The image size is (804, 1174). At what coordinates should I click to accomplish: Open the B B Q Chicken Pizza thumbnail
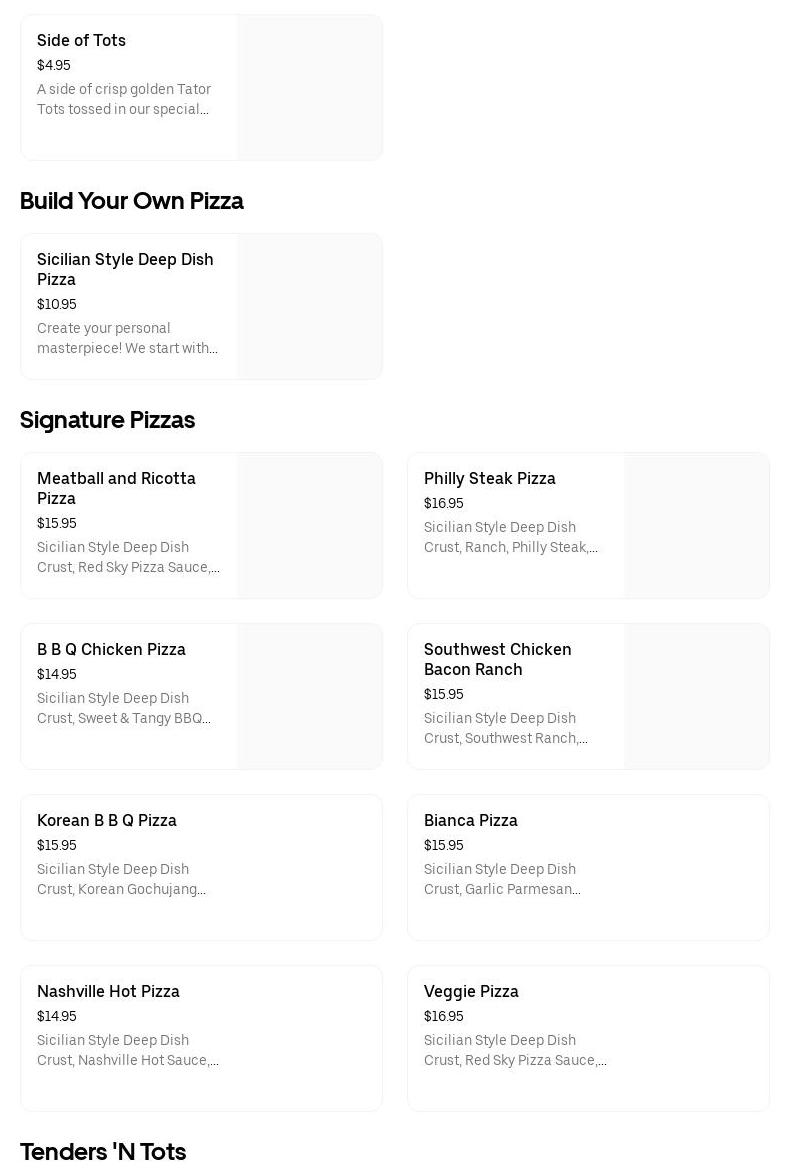point(310,697)
